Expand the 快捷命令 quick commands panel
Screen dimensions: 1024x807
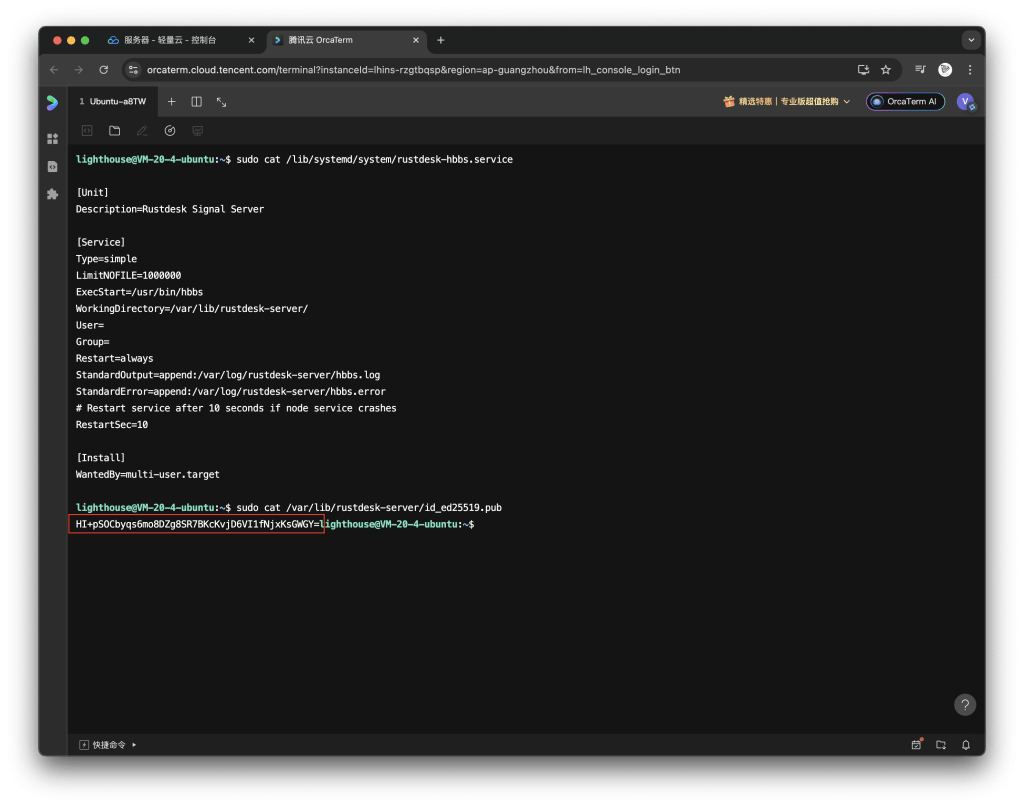click(x=109, y=745)
